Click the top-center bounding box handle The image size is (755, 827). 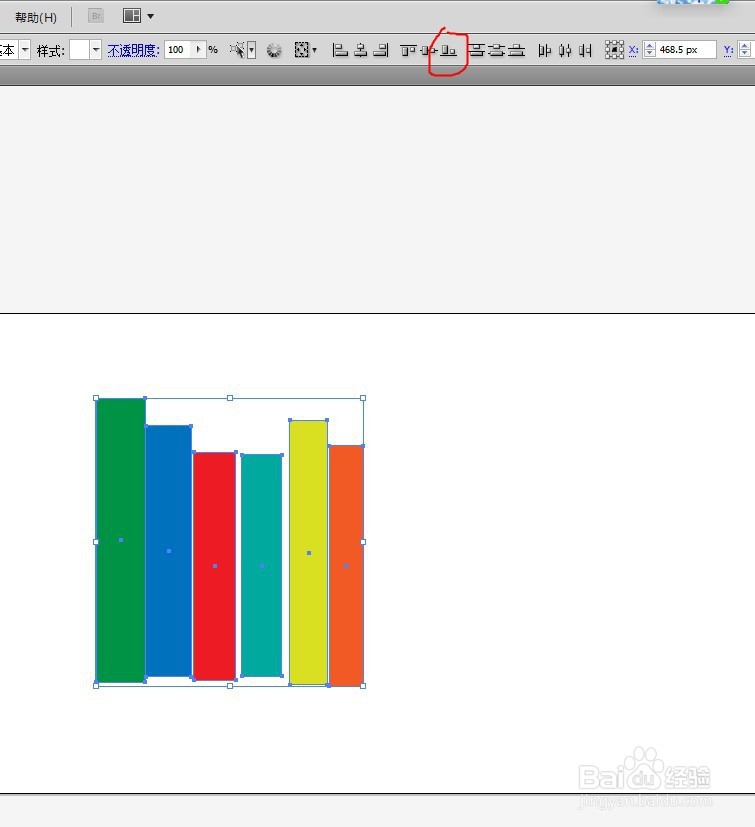point(230,398)
